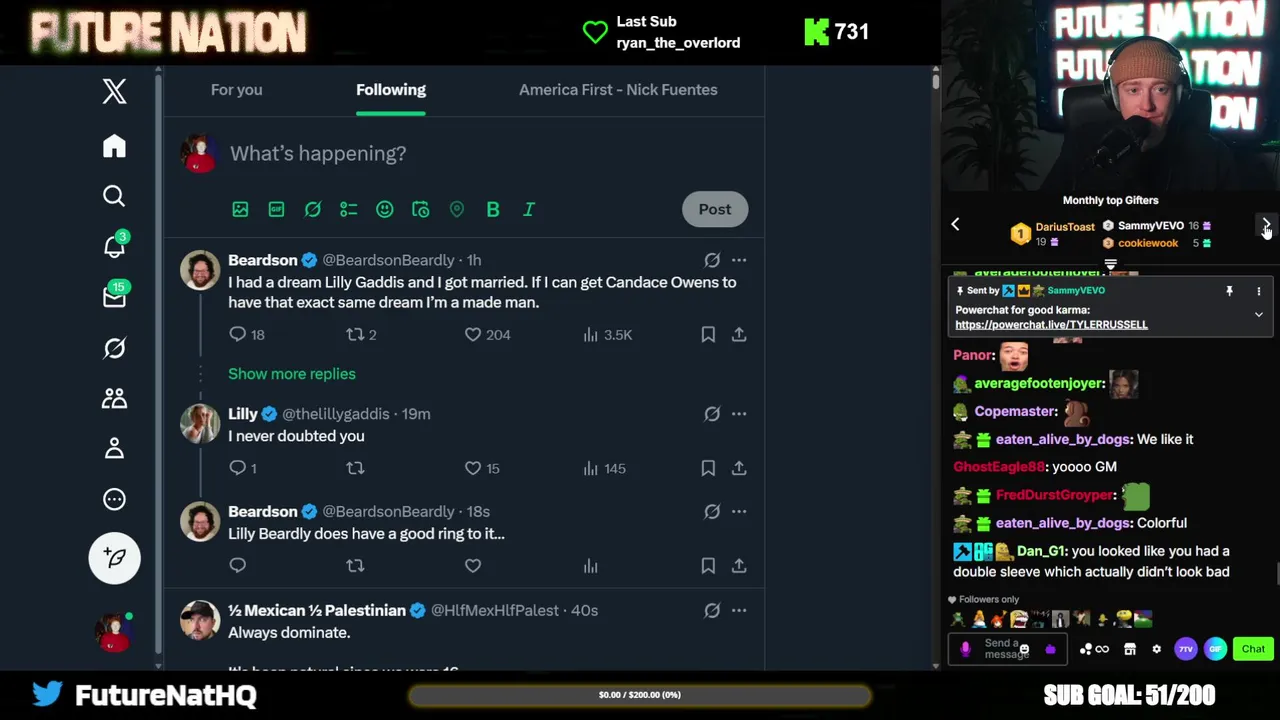Open Messages envelope with 15 badge
The height and width of the screenshot is (720, 1280).
(115, 296)
